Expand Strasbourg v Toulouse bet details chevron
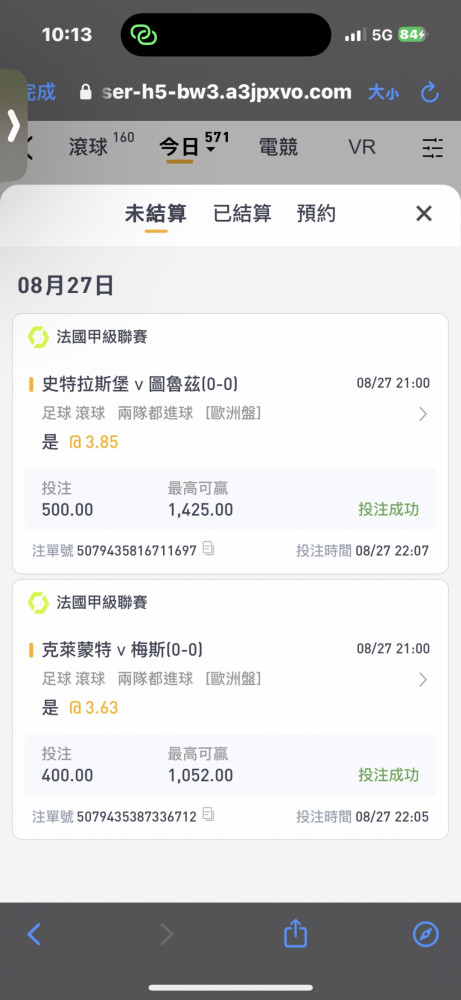The image size is (461, 1000). [x=423, y=414]
